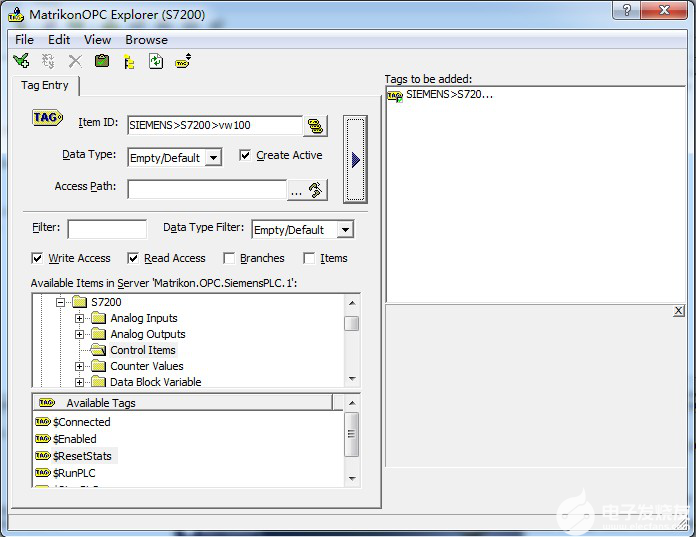Viewport: 696px width, 537px height.
Task: Click the tree scrollbar down arrow
Action: pyautogui.click(x=352, y=379)
